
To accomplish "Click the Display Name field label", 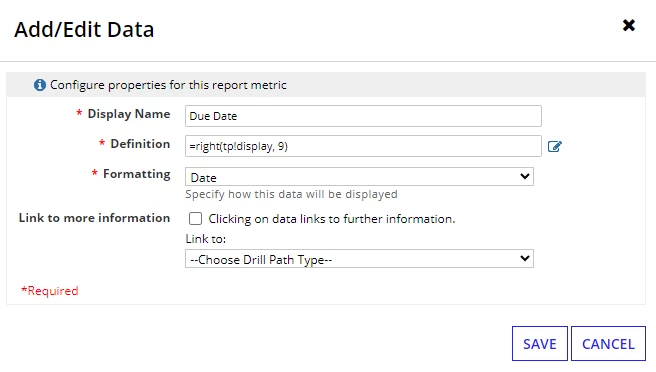I will coord(129,114).
